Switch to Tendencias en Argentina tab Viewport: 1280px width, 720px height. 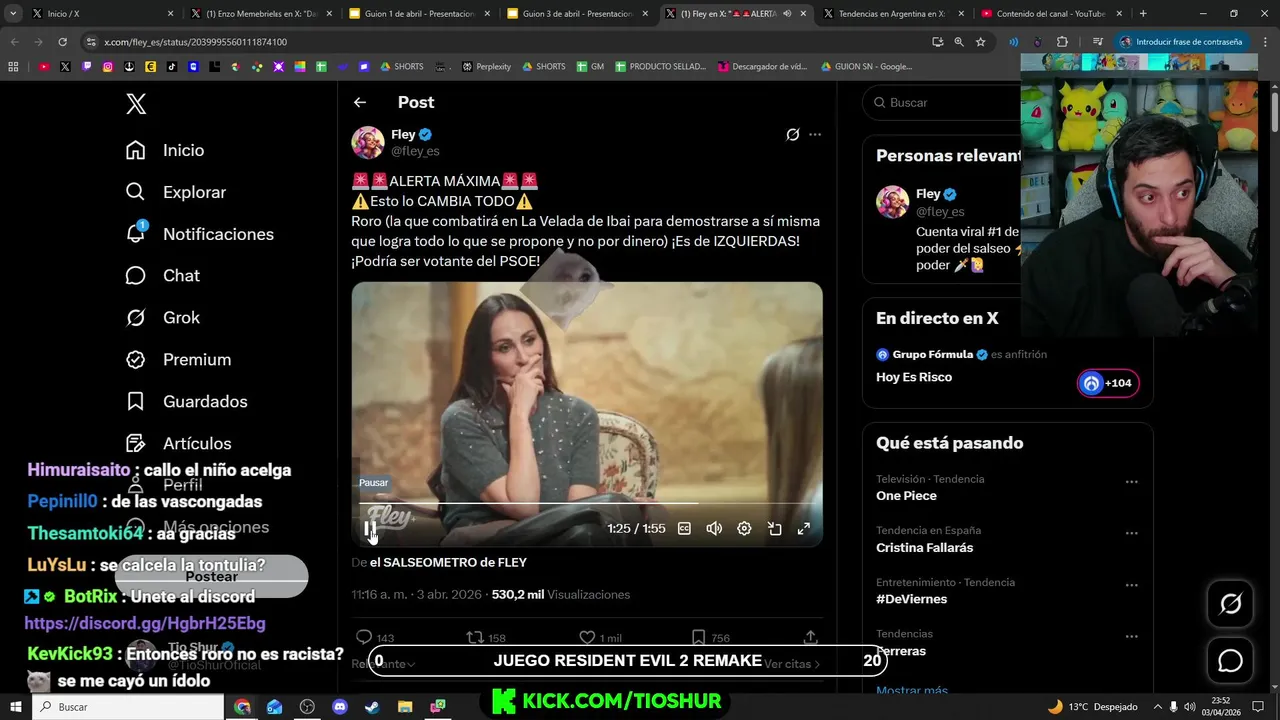click(893, 14)
